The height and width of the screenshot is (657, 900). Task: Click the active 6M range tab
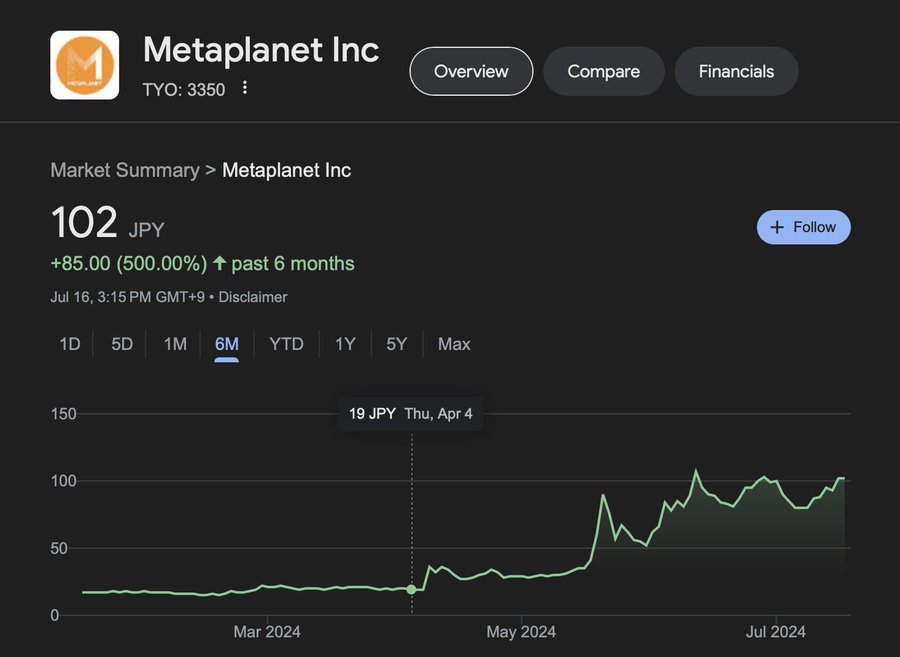(x=226, y=343)
